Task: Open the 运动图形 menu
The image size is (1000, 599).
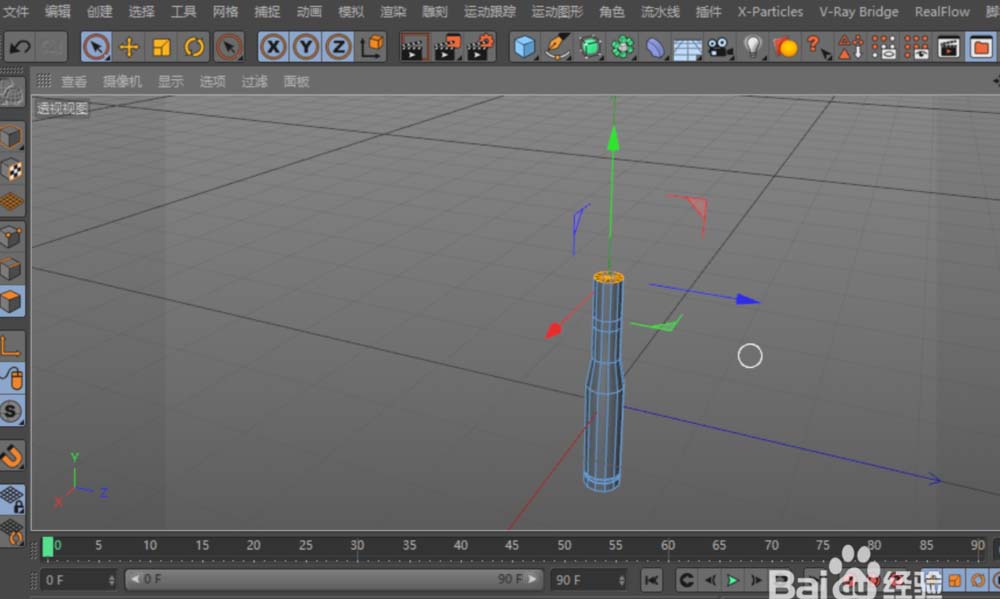Action: [557, 12]
